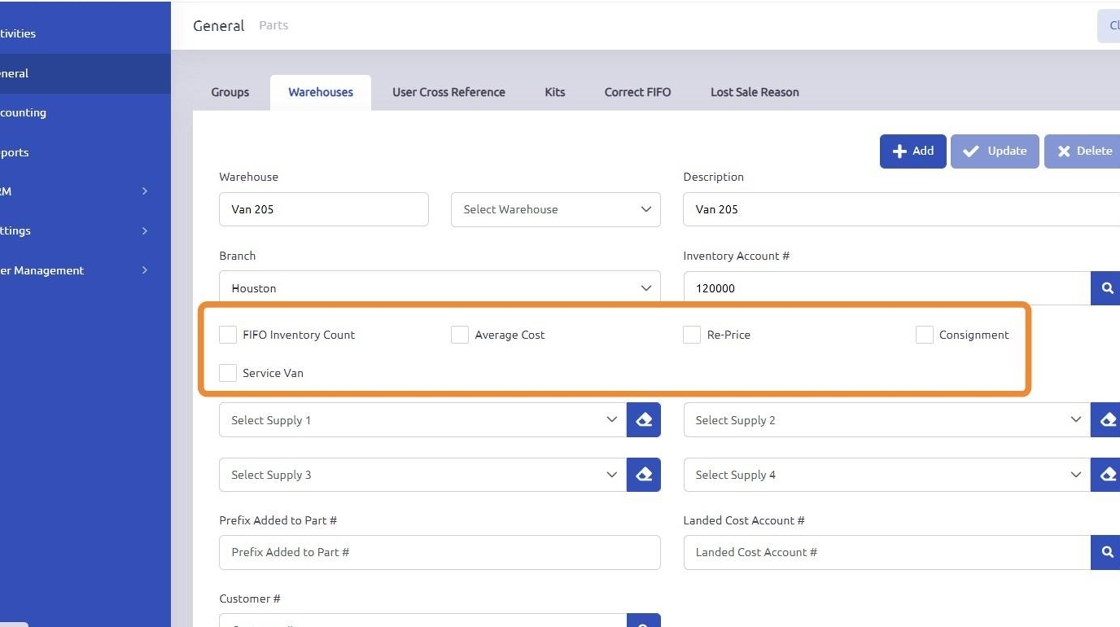1120x627 pixels.
Task: Search Inventory Account # with magnifier icon
Action: tap(1106, 288)
